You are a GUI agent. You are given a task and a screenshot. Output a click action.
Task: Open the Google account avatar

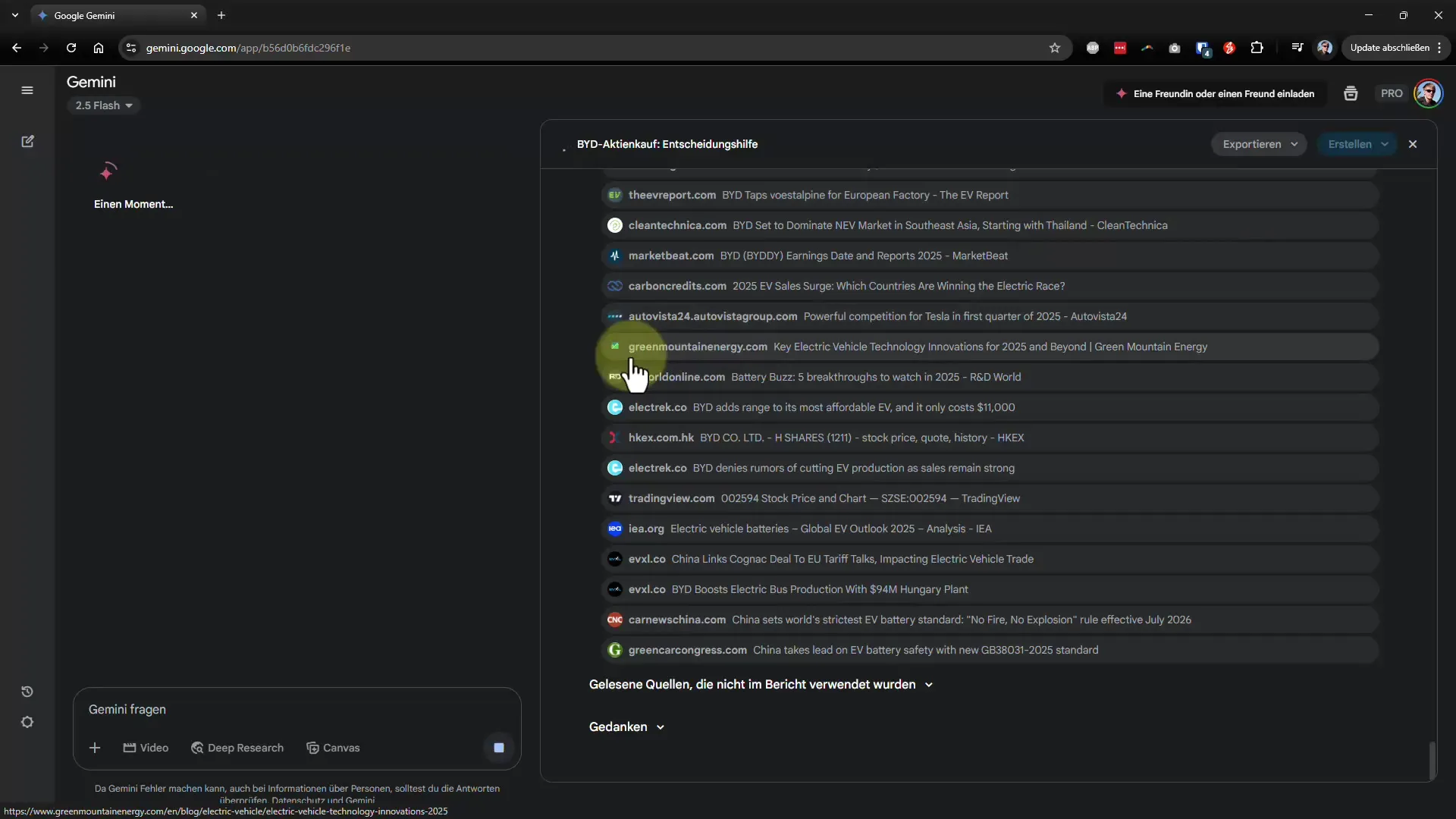(1429, 93)
